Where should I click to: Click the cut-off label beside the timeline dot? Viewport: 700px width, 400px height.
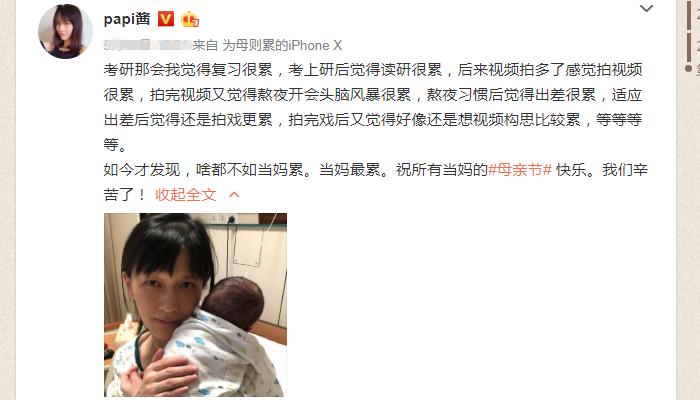tap(698, 68)
